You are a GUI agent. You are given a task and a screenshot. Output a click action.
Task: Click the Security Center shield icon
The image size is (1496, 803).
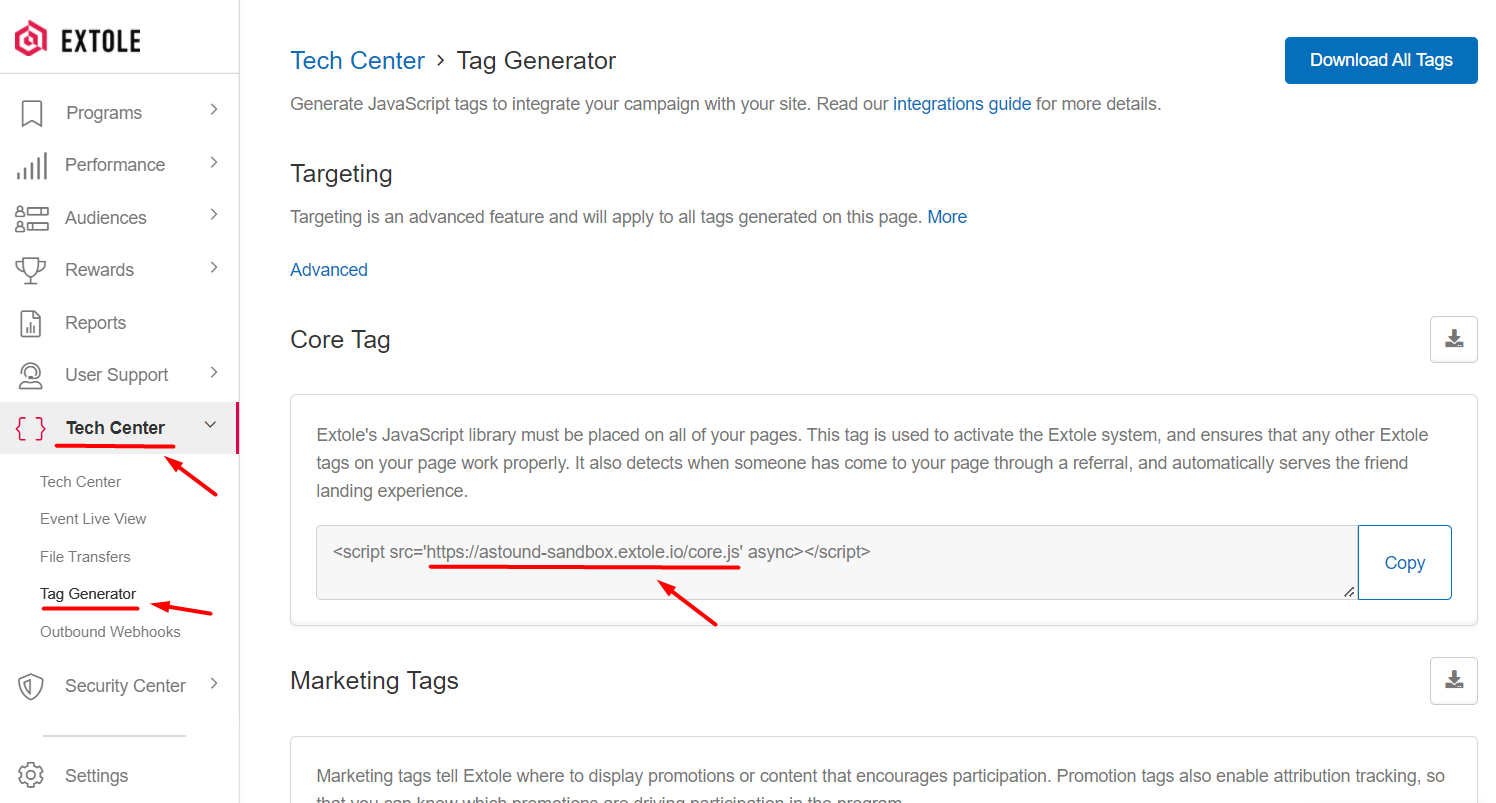point(32,686)
